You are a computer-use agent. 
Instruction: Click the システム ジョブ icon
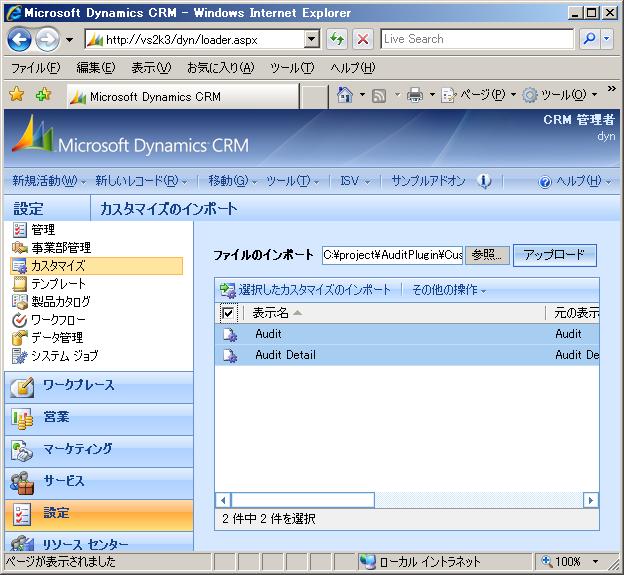pos(20,356)
